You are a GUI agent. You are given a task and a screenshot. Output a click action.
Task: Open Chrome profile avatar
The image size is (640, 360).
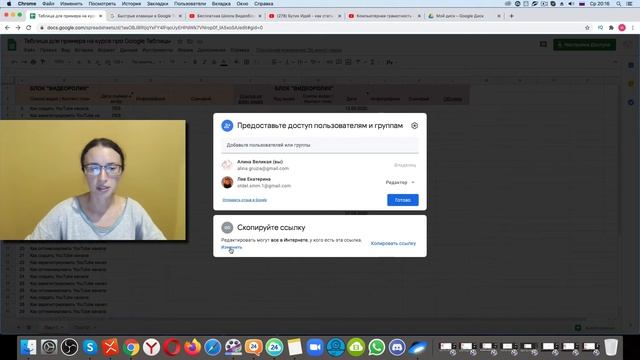point(622,28)
